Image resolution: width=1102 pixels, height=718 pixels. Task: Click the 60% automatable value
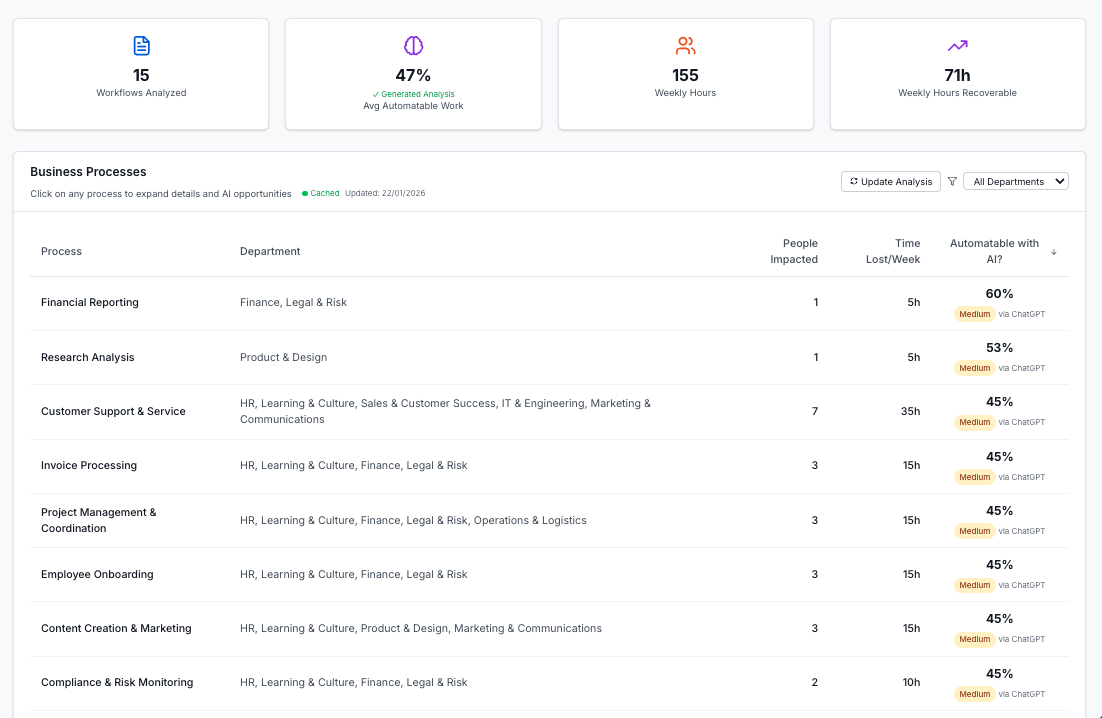999,294
